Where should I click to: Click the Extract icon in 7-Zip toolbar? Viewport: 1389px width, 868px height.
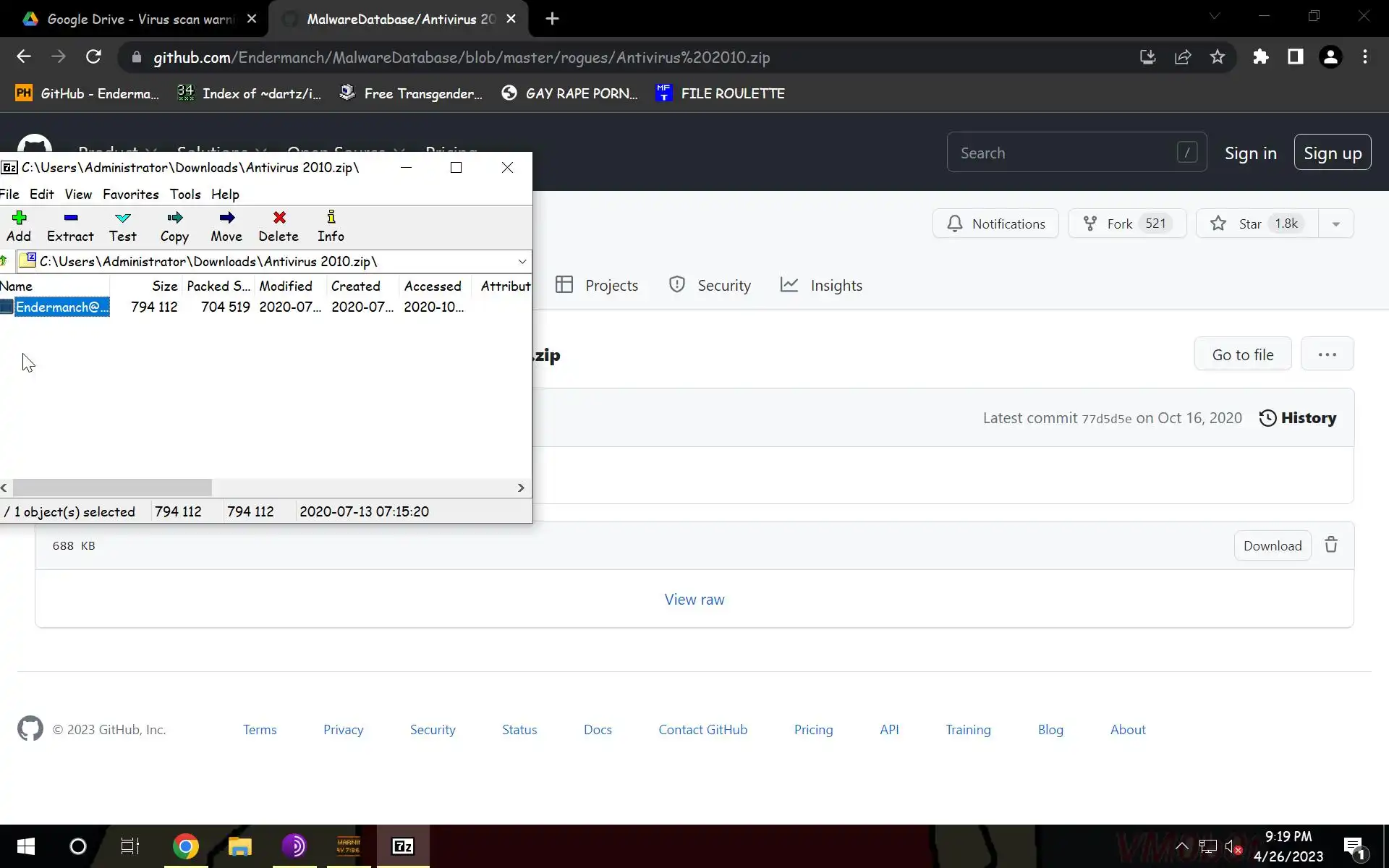tap(70, 218)
